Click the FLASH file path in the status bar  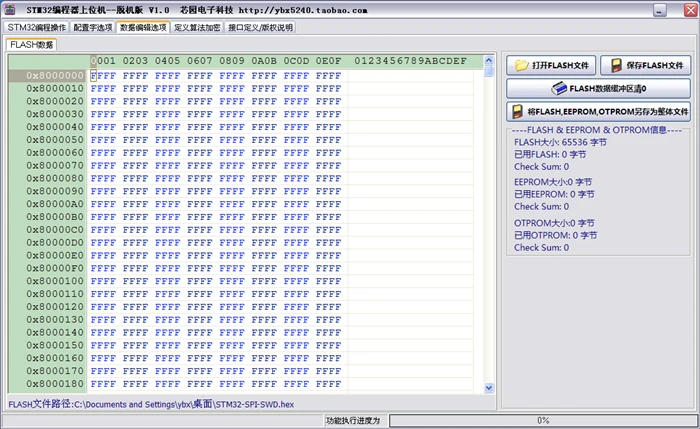pos(151,404)
